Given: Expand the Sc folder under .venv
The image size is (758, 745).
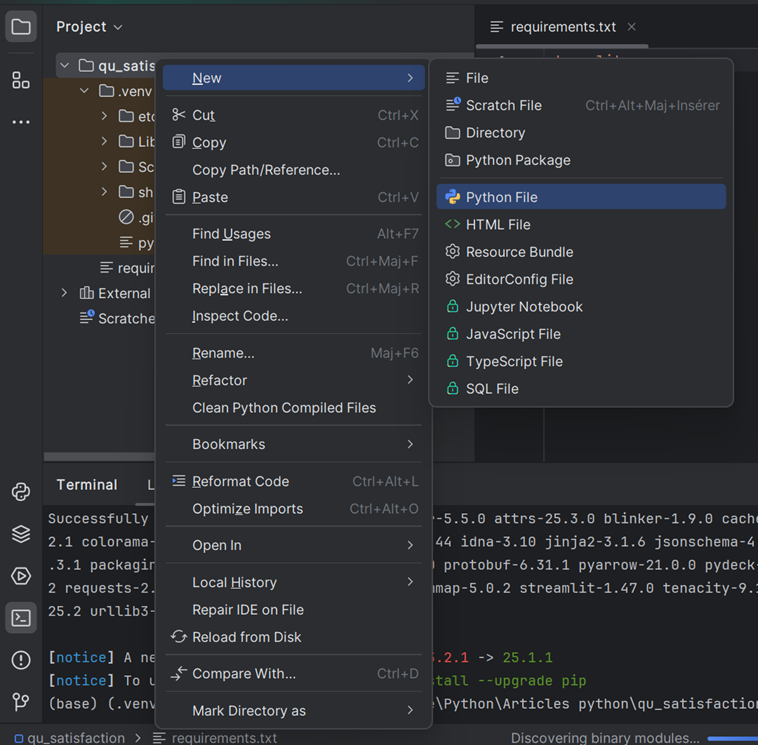Looking at the screenshot, I should (104, 166).
